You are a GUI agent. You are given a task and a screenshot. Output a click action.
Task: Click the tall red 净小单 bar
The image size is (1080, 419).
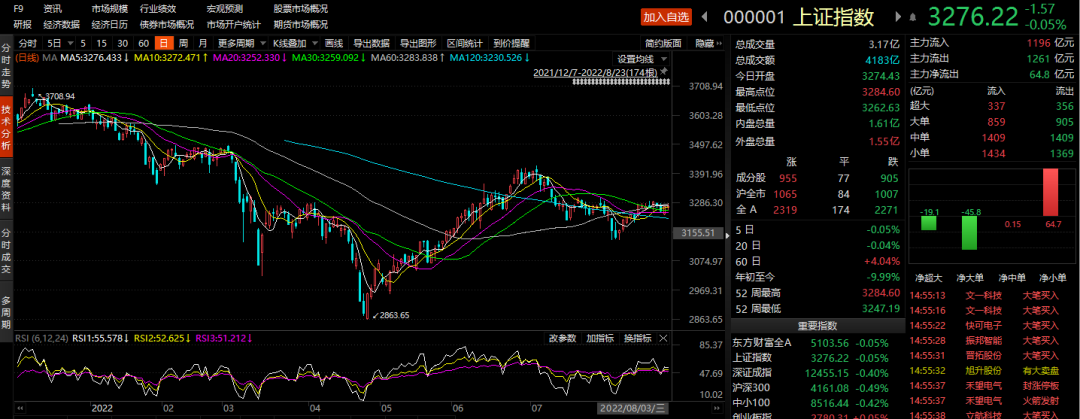(x=1050, y=198)
